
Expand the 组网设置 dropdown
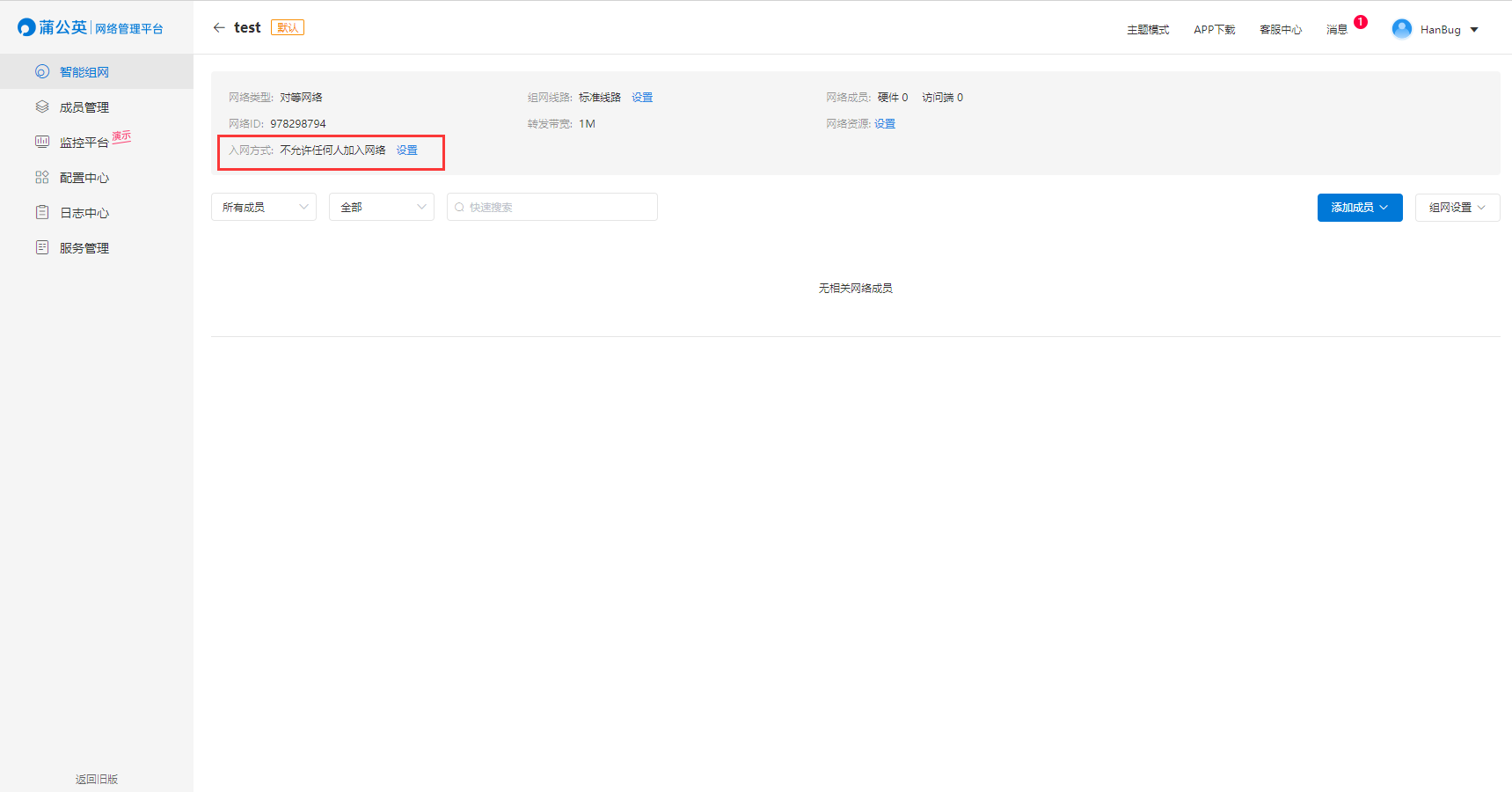point(1457,208)
